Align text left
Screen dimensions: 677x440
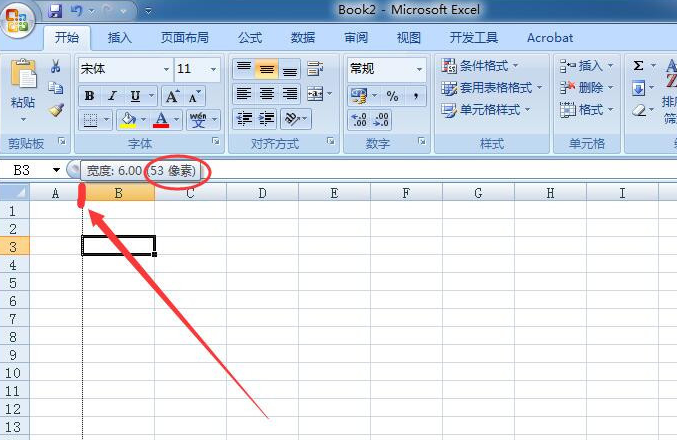244,93
